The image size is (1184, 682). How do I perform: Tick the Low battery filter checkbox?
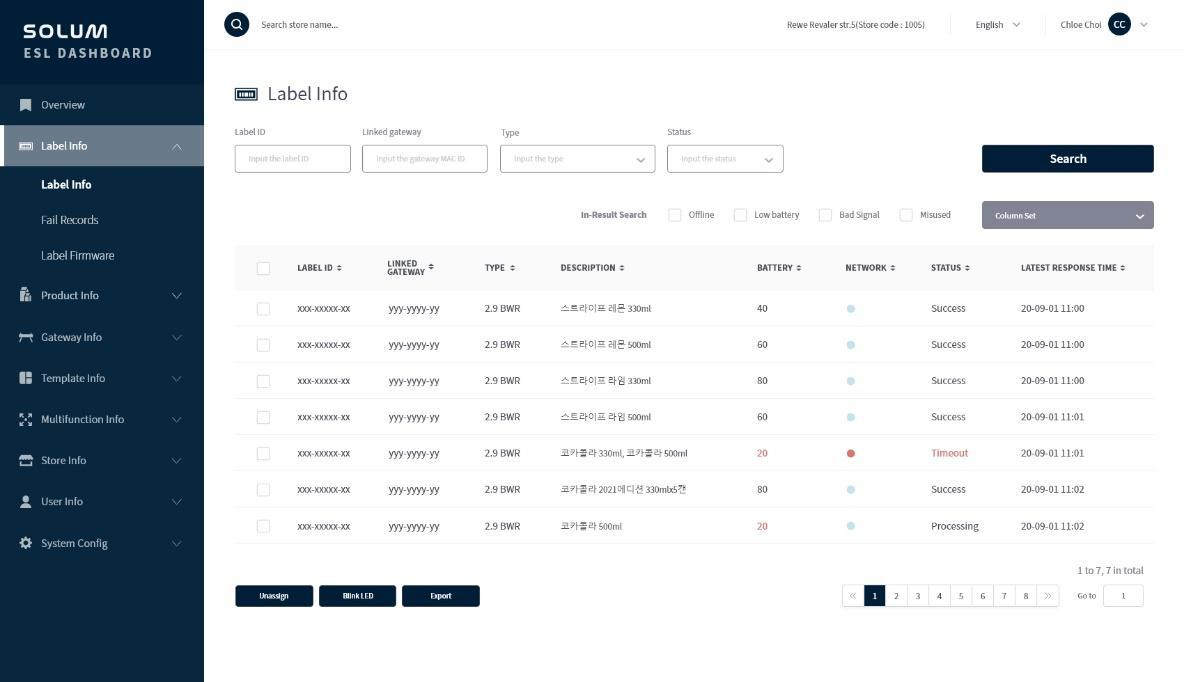point(741,215)
